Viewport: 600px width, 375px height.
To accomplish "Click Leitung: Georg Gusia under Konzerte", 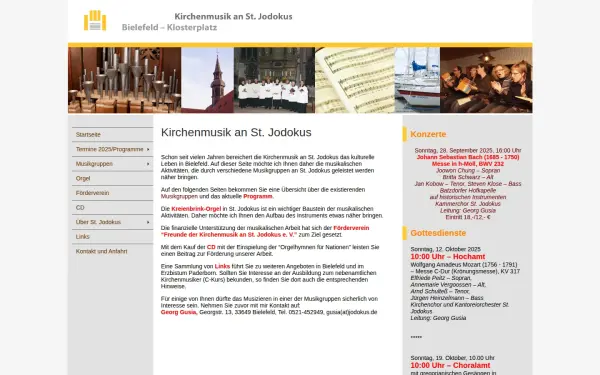I will tap(468, 210).
